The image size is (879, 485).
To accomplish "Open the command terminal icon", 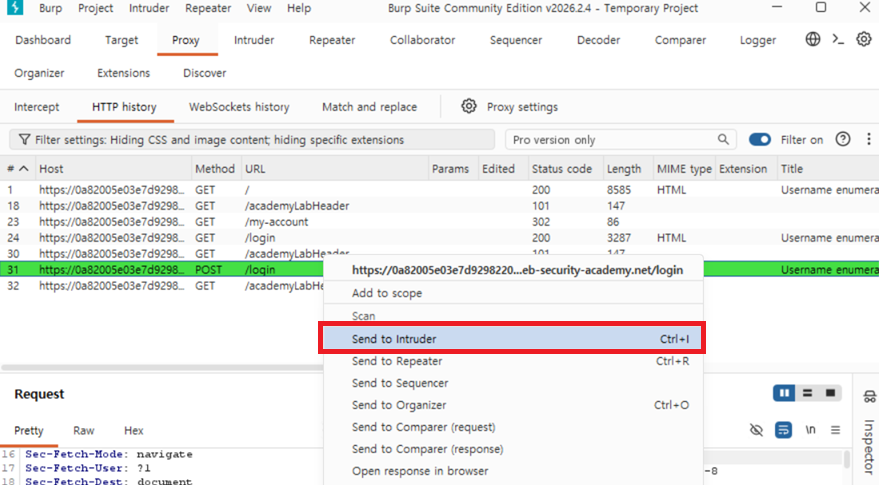I will [838, 39].
